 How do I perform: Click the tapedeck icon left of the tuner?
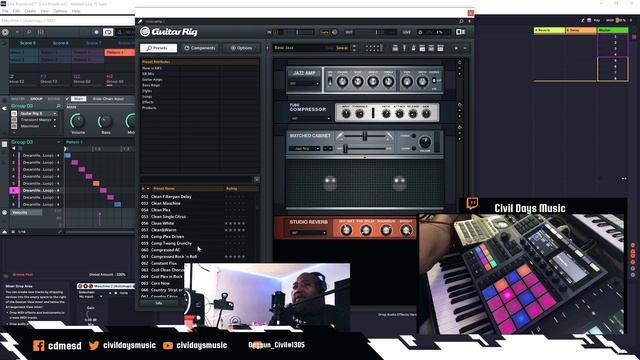(395, 48)
